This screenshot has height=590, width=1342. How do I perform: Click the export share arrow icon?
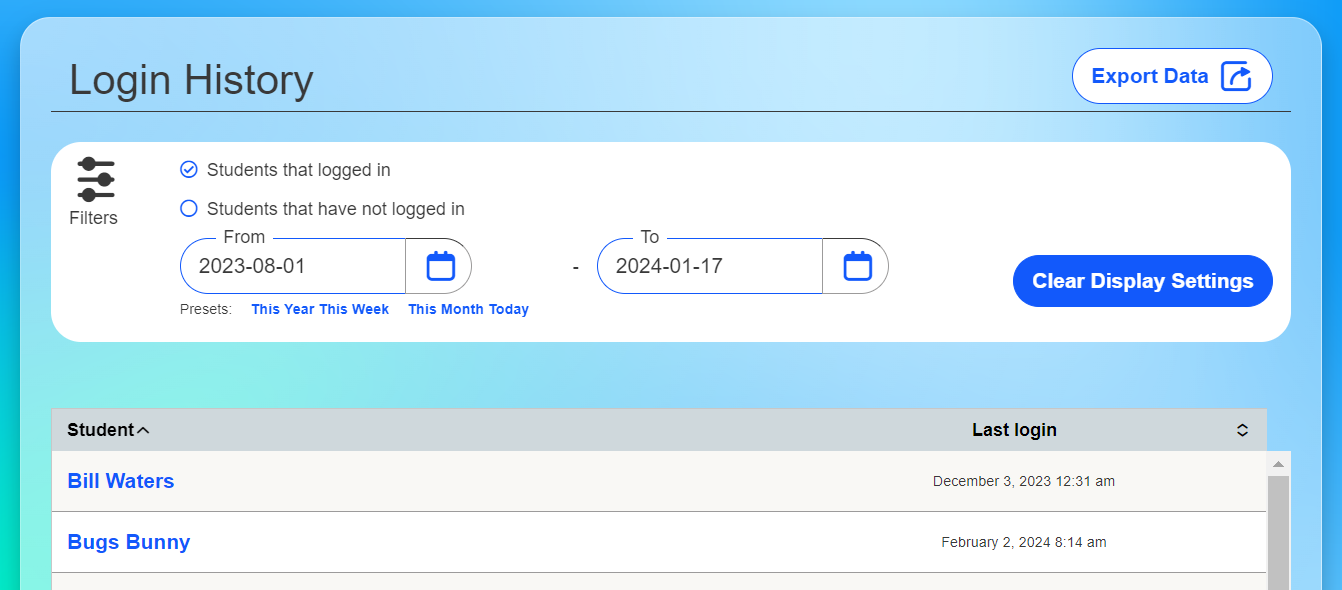tap(1237, 76)
